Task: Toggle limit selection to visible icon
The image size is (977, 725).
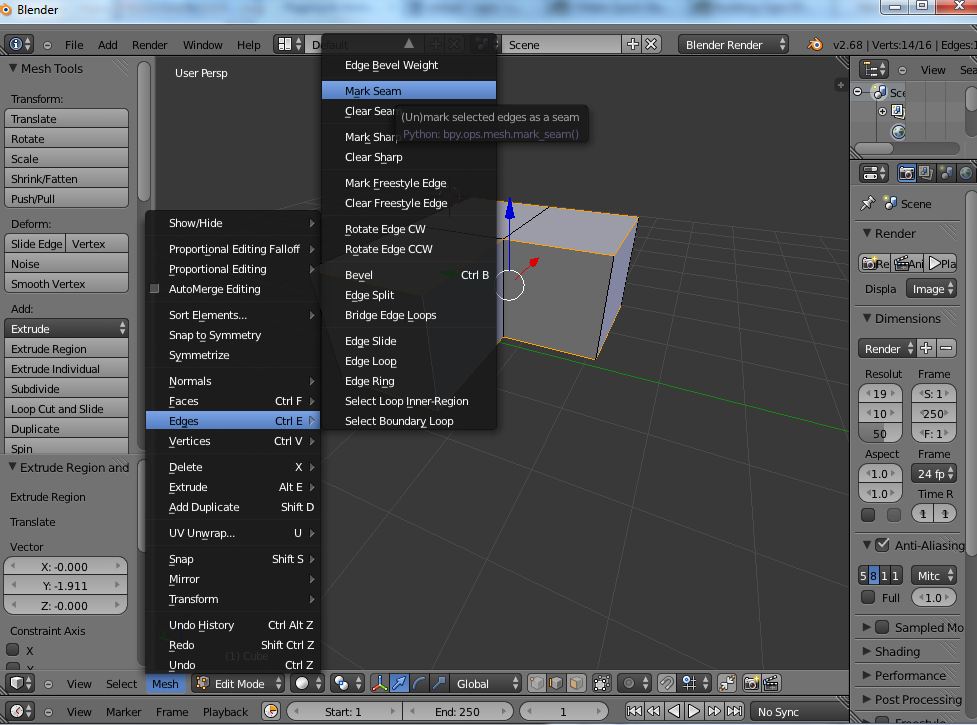Action: (601, 683)
